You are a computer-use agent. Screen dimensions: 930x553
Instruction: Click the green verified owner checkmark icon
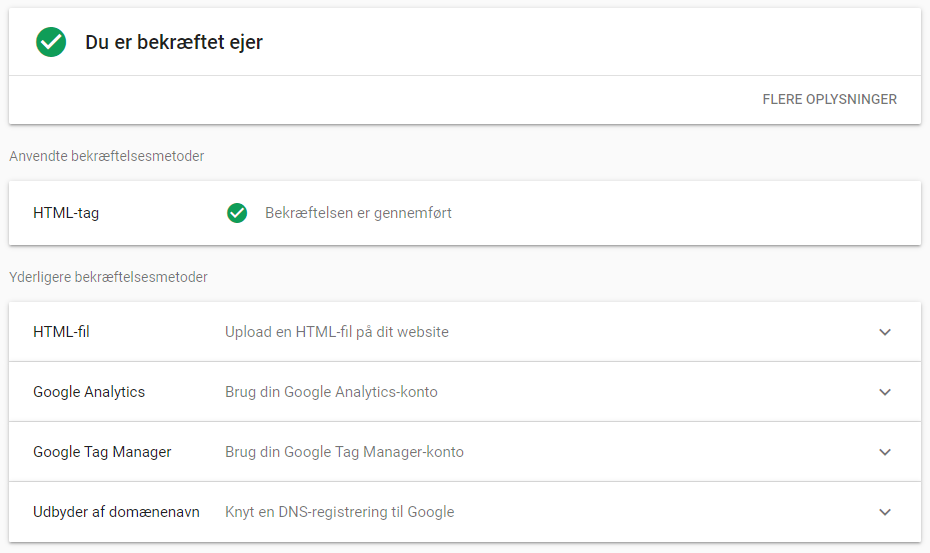(x=51, y=42)
